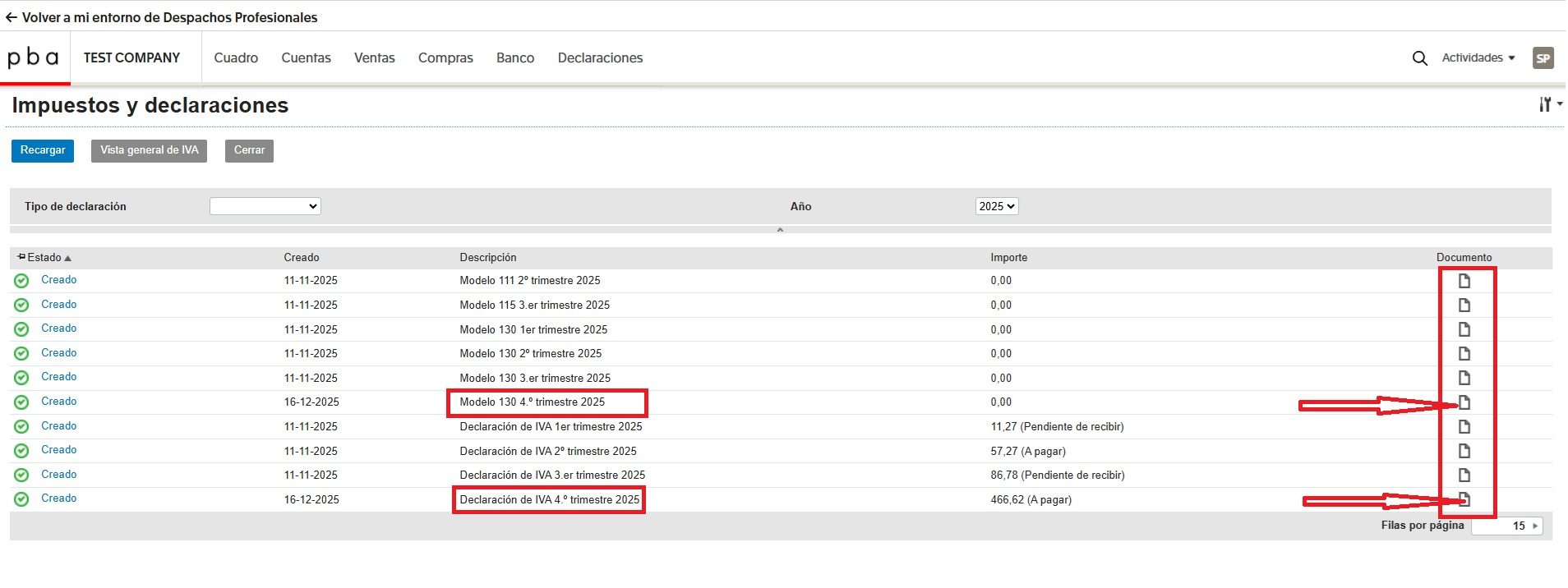
Task: Expand the Actividades menu
Action: click(1478, 57)
